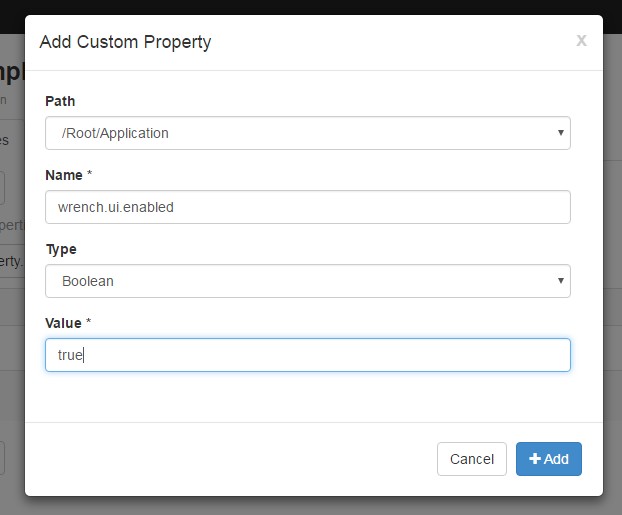Close the Add Custom Property dialog
The image size is (622, 515).
pos(581,41)
